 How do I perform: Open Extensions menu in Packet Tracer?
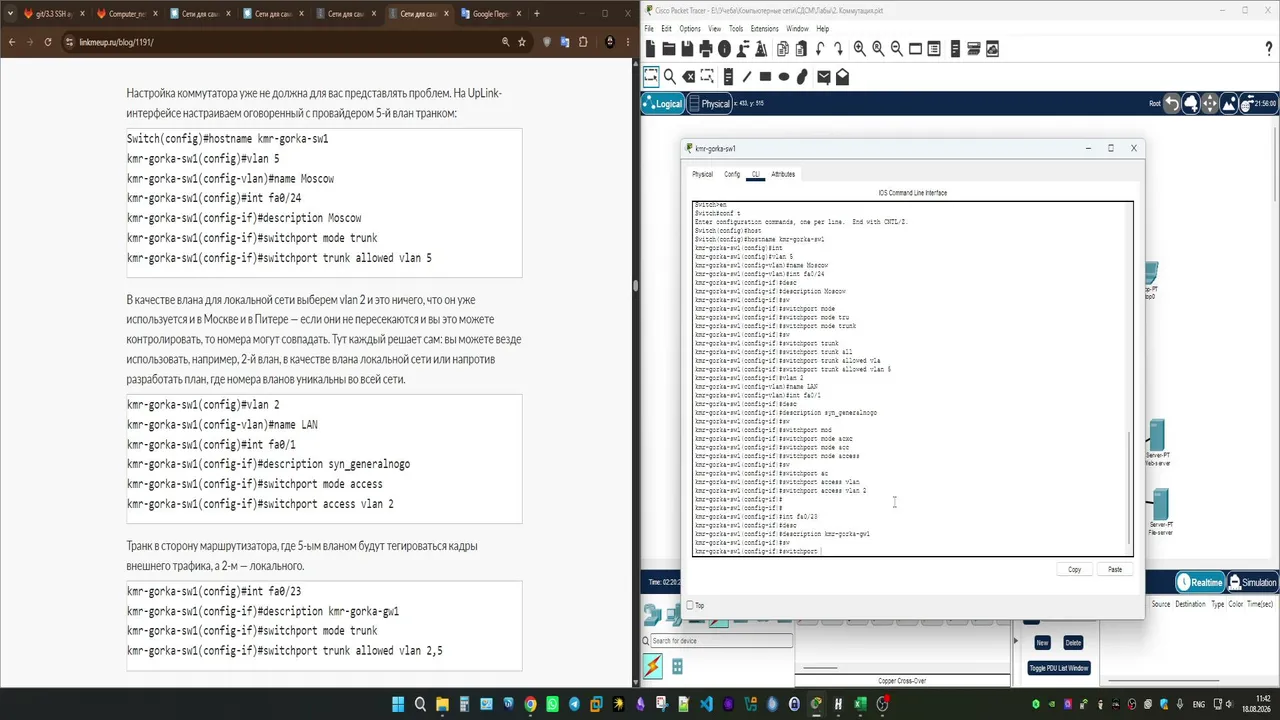pyautogui.click(x=764, y=29)
